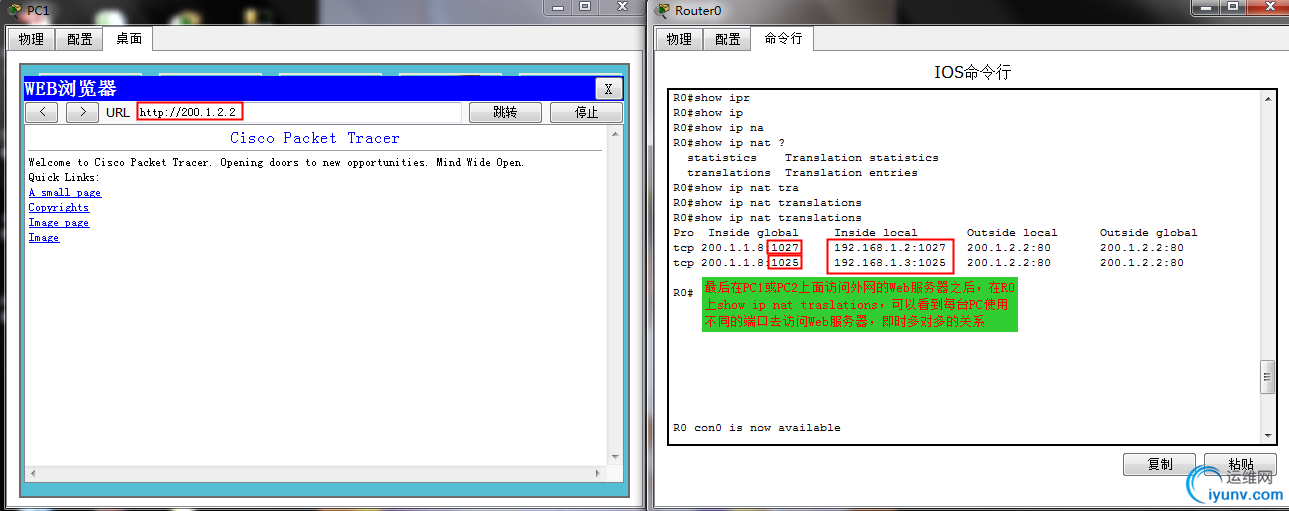This screenshot has width=1289, height=511.
Task: Click the 停止 (Stop) button
Action: pos(586,112)
